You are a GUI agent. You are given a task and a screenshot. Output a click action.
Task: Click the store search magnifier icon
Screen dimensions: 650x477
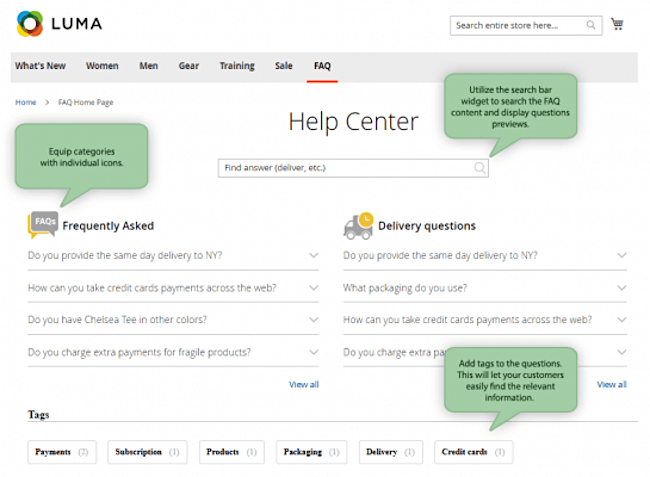click(x=592, y=25)
